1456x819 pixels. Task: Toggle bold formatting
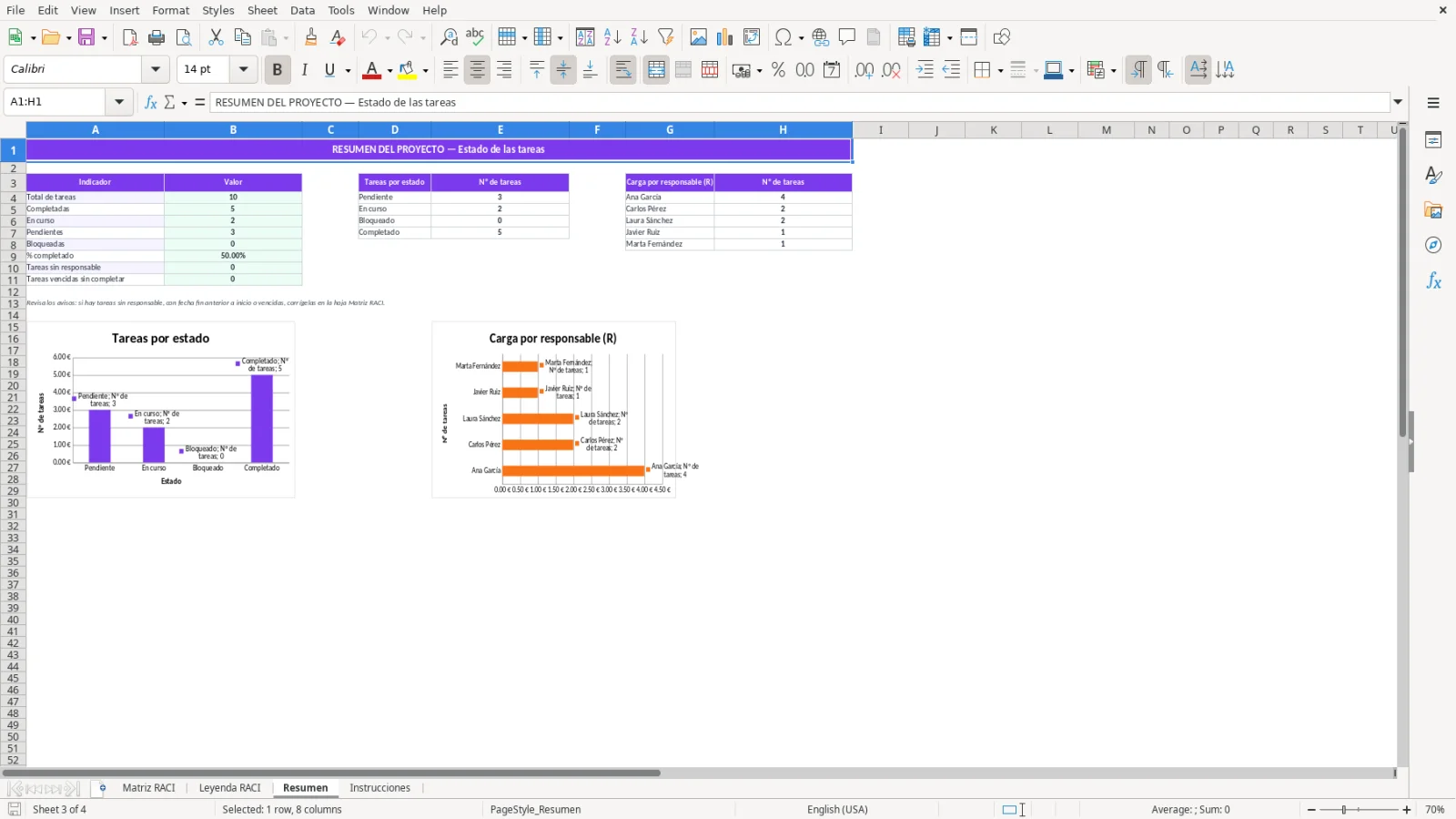coord(278,70)
